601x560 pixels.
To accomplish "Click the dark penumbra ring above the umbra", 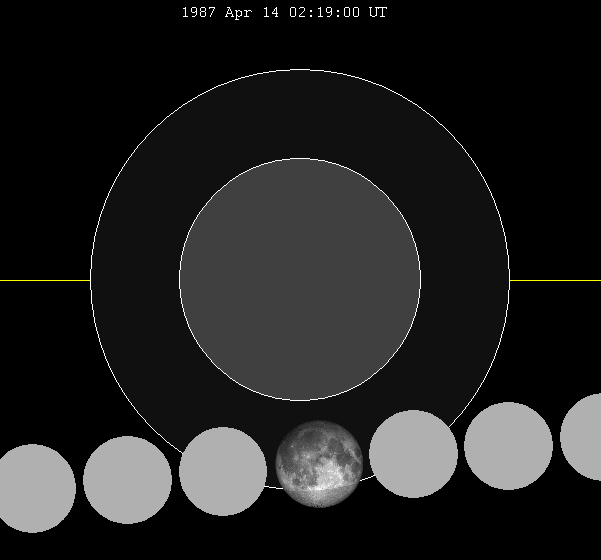I will tap(300, 115).
